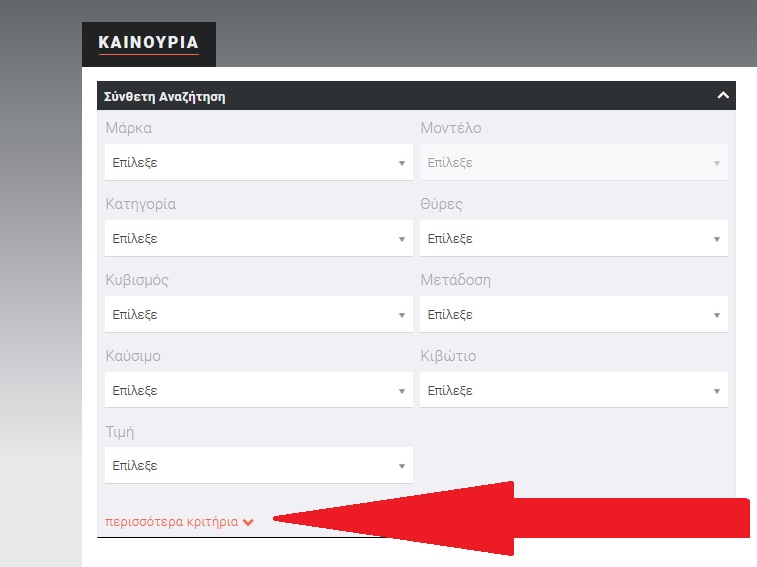Image resolution: width=757 pixels, height=567 pixels.
Task: Click the red chevron beside περισσότερα κριτήρια
Action: pyautogui.click(x=248, y=522)
